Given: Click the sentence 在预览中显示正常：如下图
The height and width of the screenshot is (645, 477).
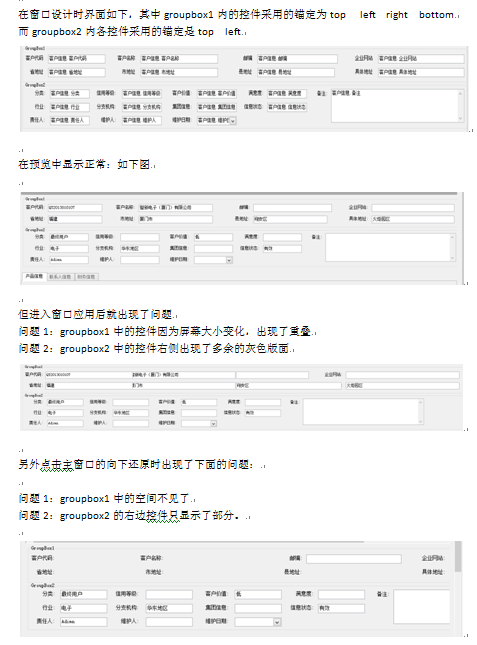Looking at the screenshot, I should [x=86, y=165].
